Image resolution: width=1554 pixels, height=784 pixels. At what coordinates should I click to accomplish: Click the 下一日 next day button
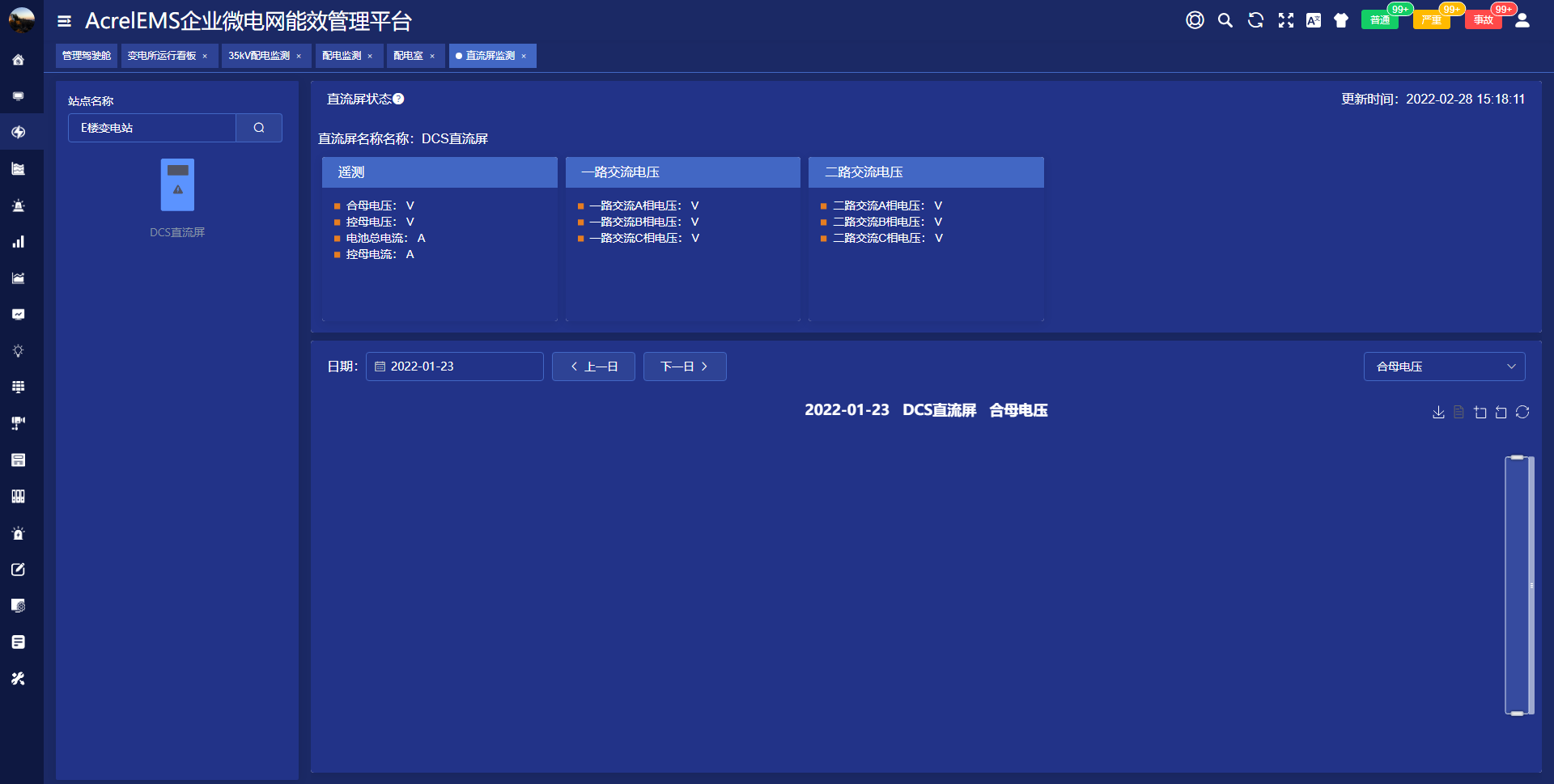[685, 367]
